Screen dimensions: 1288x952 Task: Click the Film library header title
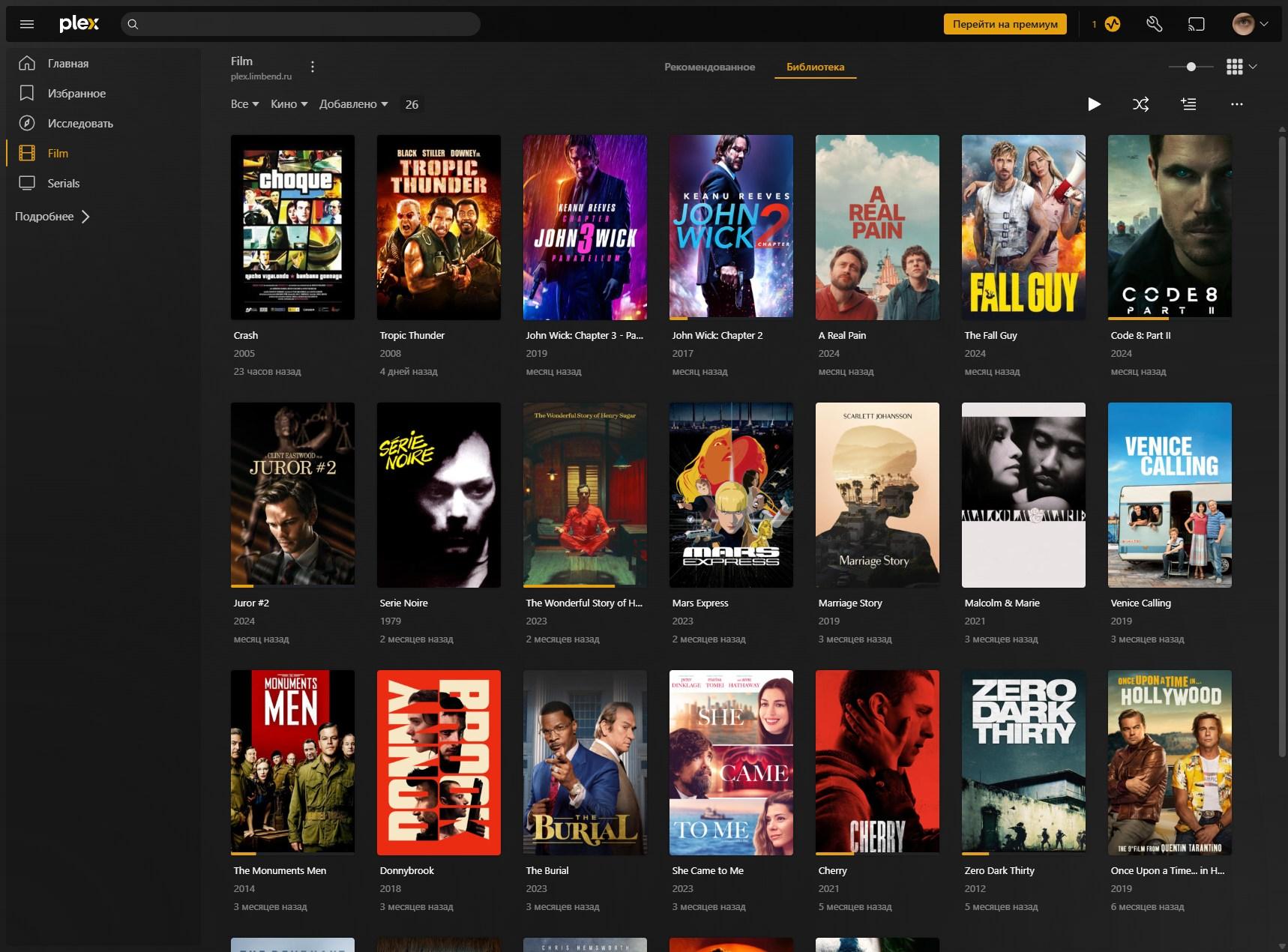(241, 61)
